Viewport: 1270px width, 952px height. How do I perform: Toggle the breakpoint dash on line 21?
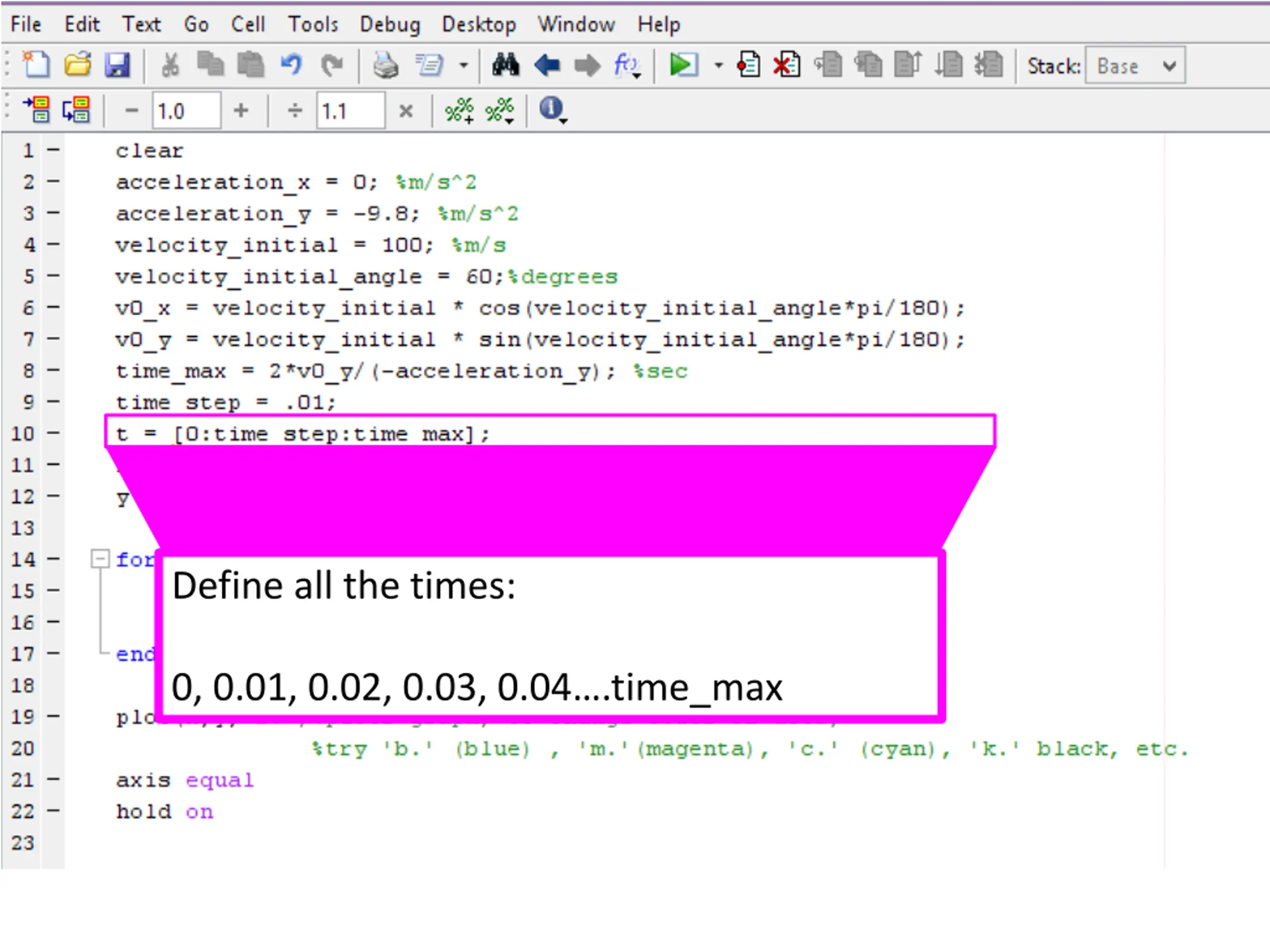(x=54, y=779)
